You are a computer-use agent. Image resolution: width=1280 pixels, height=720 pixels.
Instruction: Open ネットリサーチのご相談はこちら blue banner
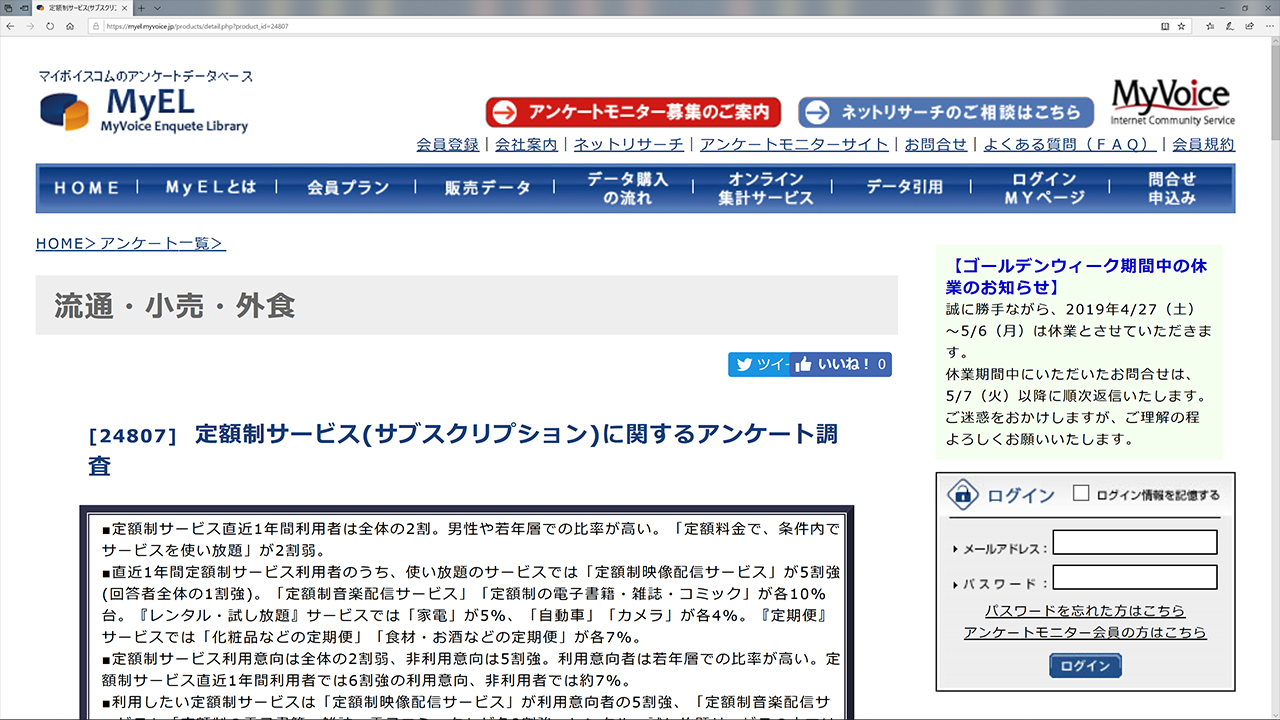(x=946, y=112)
